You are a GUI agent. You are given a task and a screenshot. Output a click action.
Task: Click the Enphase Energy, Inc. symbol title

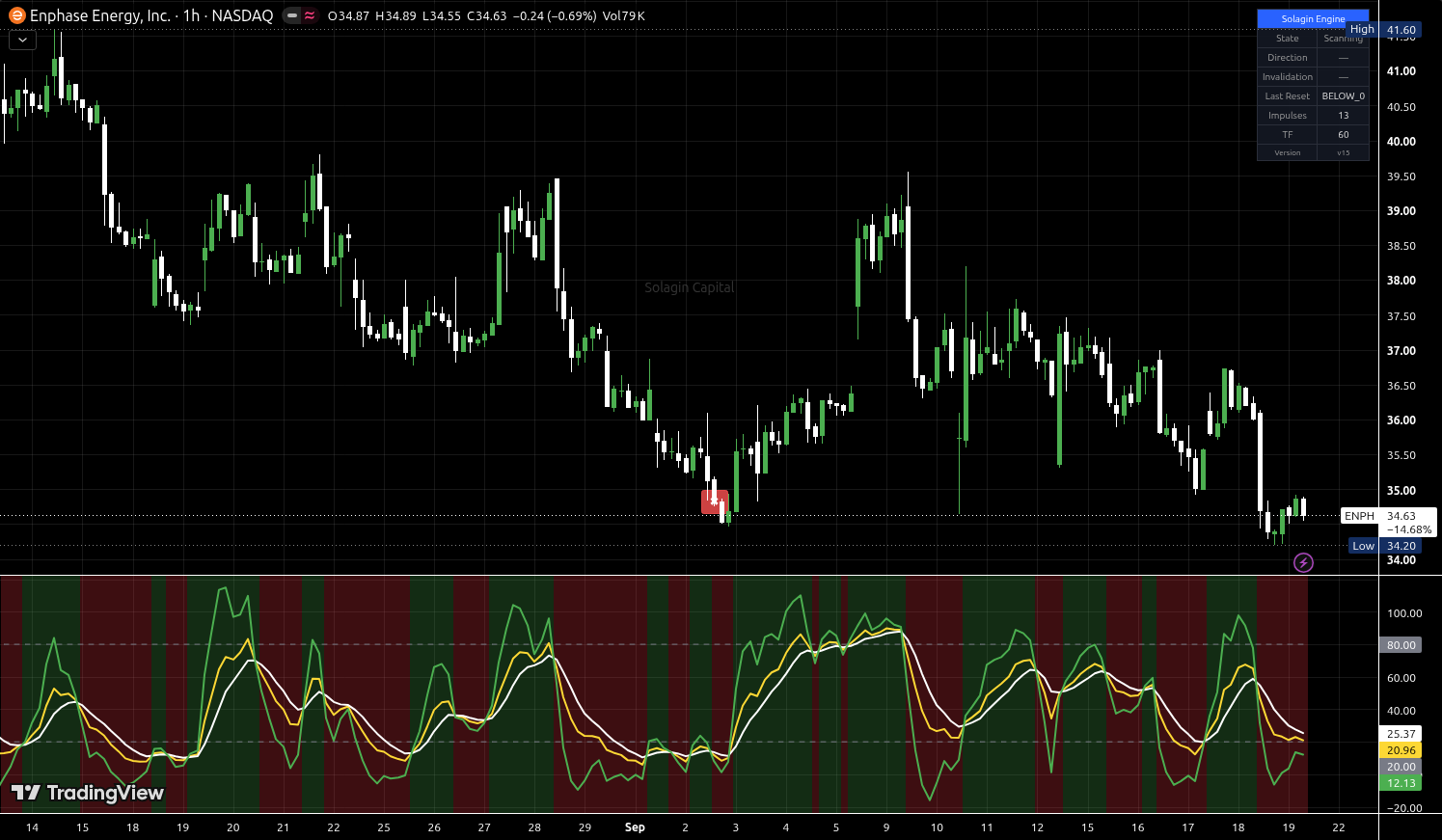(x=100, y=15)
